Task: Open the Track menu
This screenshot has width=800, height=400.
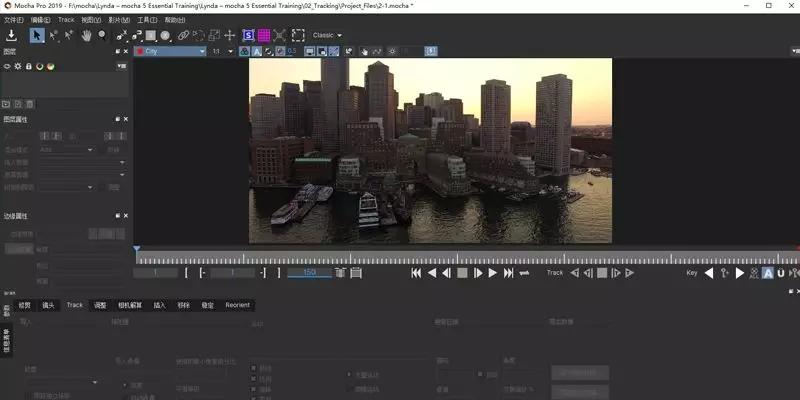Action: [x=66, y=20]
